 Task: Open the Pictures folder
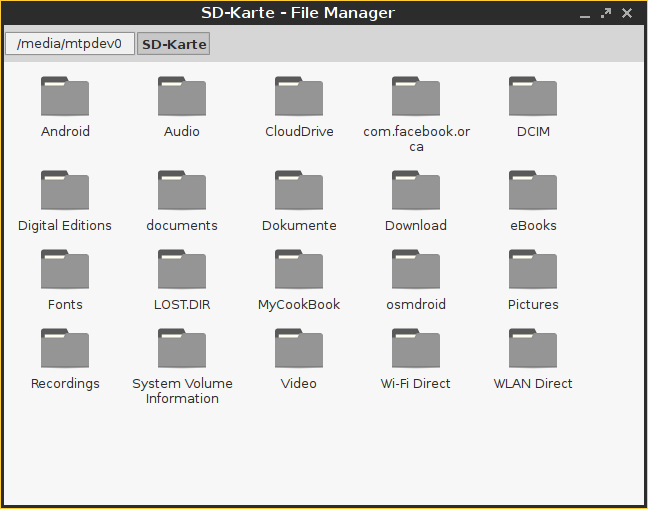pos(533,270)
